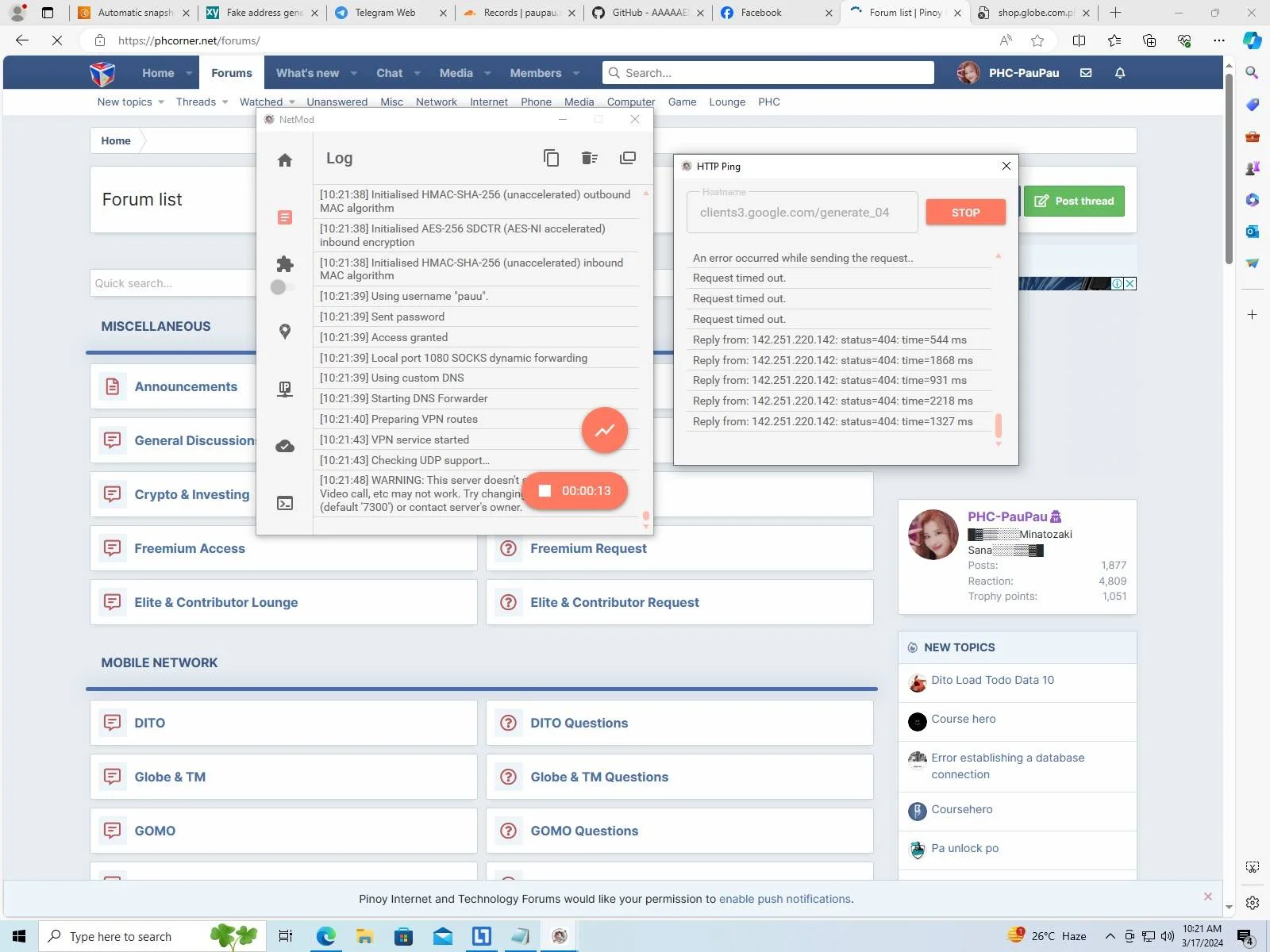Open new topic Dito Load Todo Data 10

pyautogui.click(x=992, y=680)
